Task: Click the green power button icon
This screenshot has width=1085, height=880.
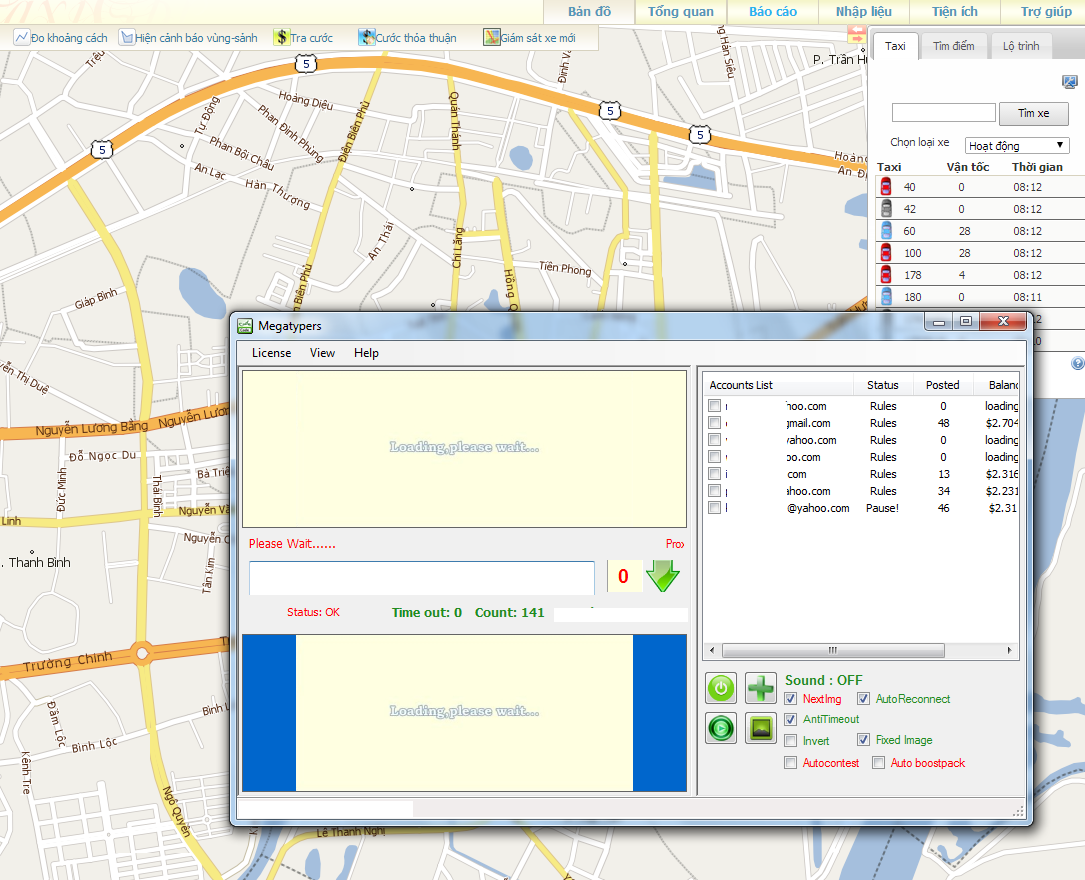Action: (x=721, y=688)
